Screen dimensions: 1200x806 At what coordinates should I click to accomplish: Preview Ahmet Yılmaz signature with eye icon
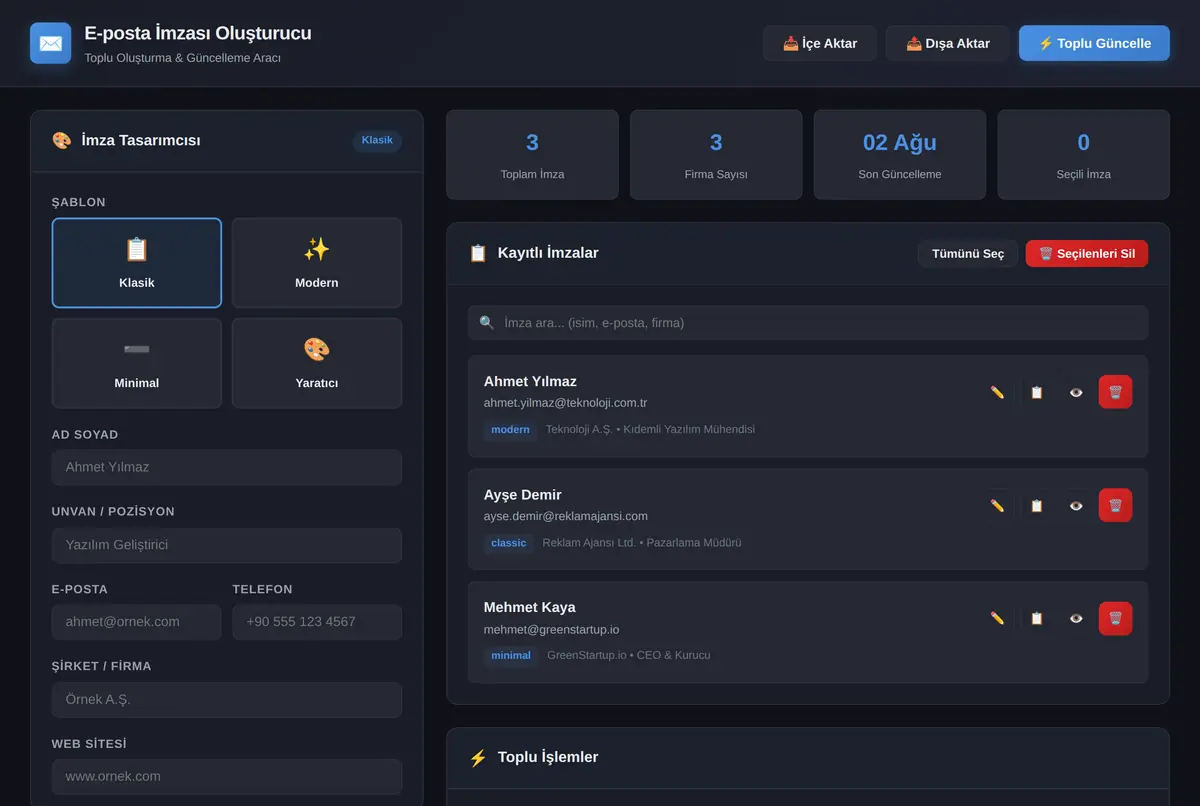pyautogui.click(x=1076, y=392)
